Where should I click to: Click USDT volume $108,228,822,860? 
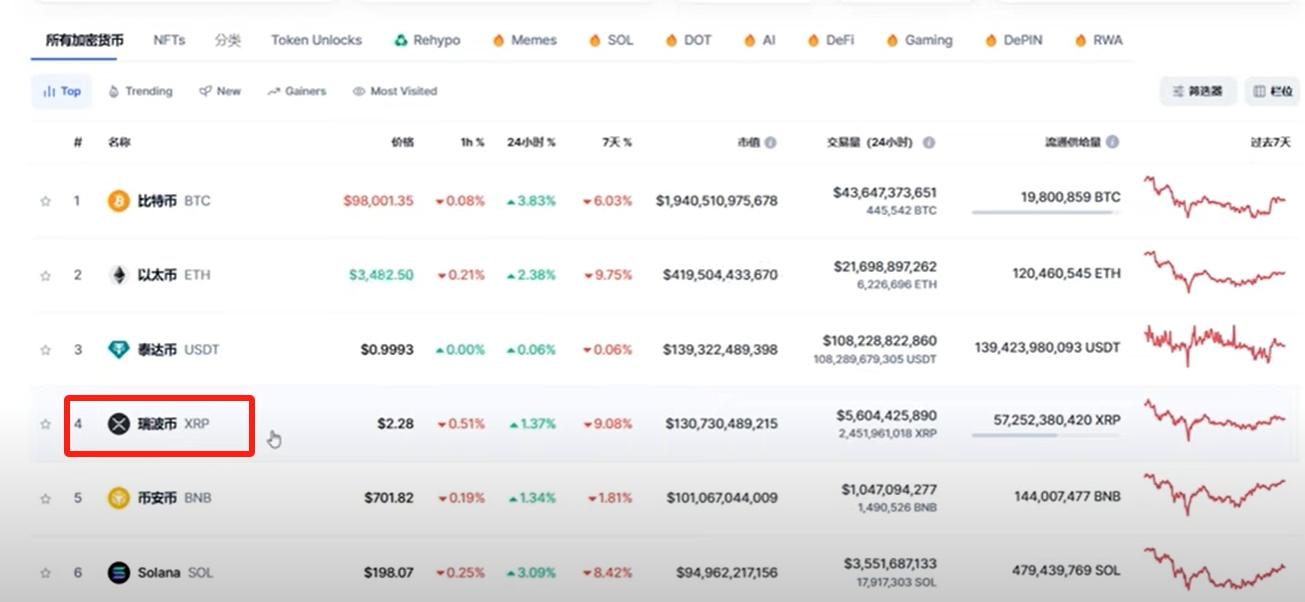pyautogui.click(x=880, y=341)
